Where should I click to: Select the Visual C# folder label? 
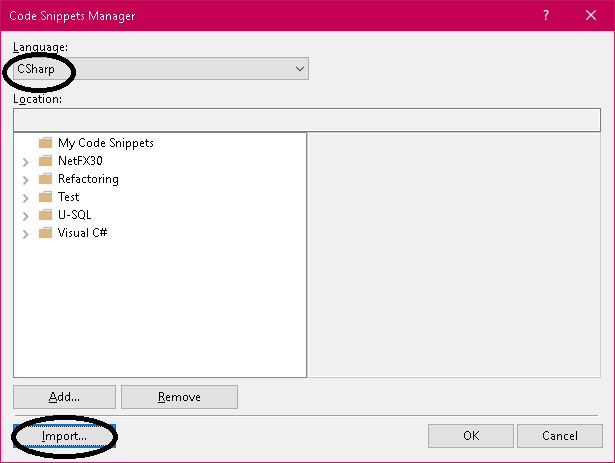click(x=82, y=233)
